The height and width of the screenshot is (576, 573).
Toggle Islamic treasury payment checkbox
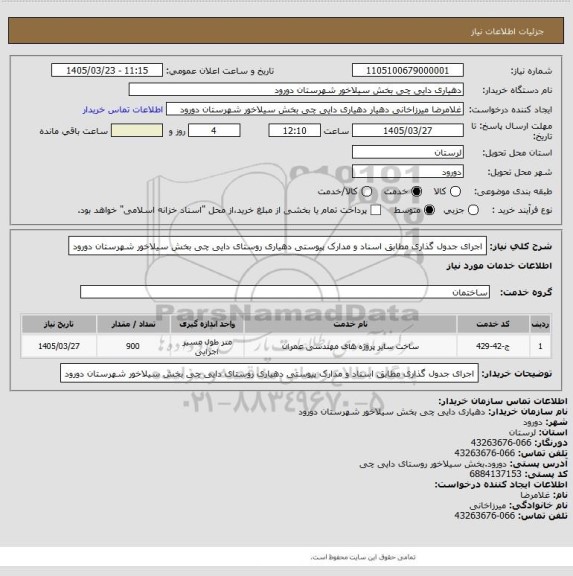coord(375,210)
